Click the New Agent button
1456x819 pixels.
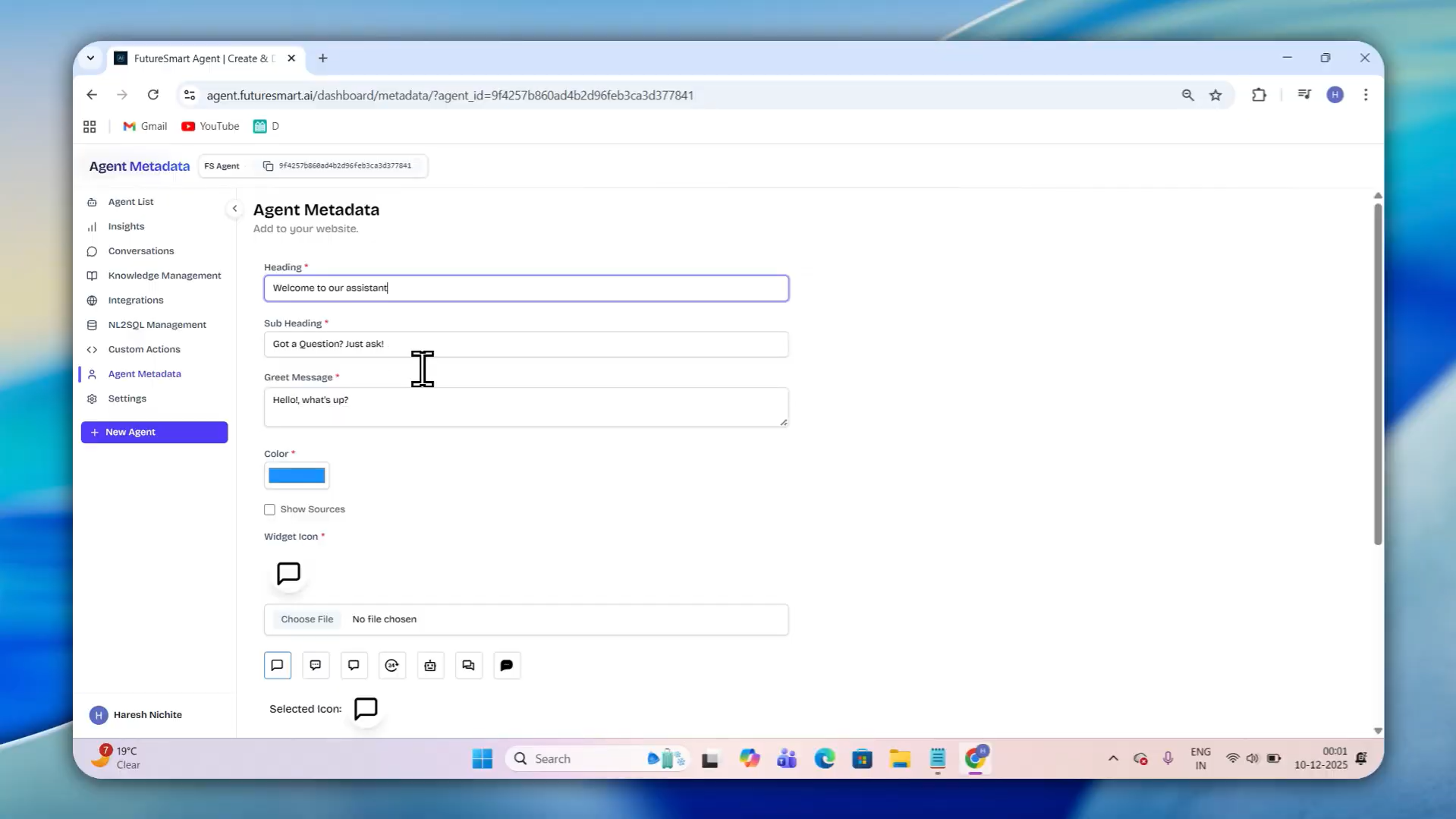(x=154, y=432)
